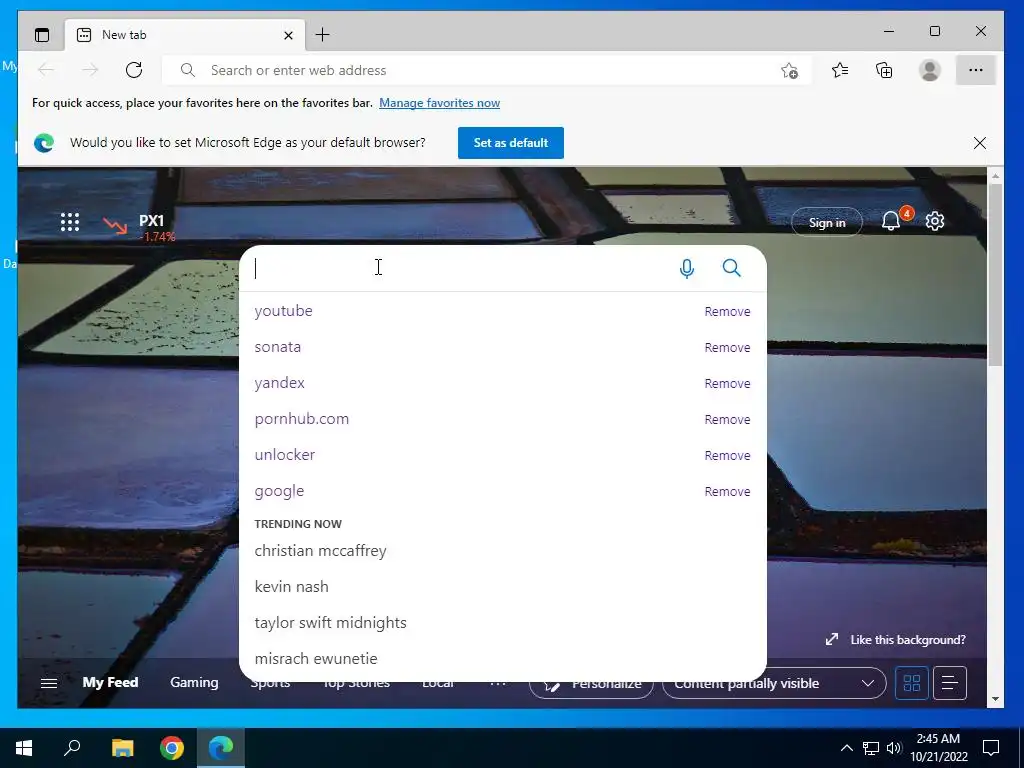Remove unlocker from search history
The width and height of the screenshot is (1024, 768).
click(727, 455)
